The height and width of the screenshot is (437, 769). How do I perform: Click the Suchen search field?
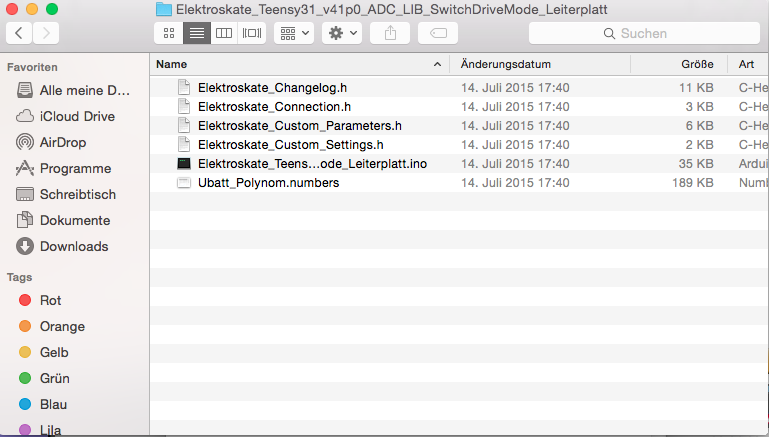[644, 33]
